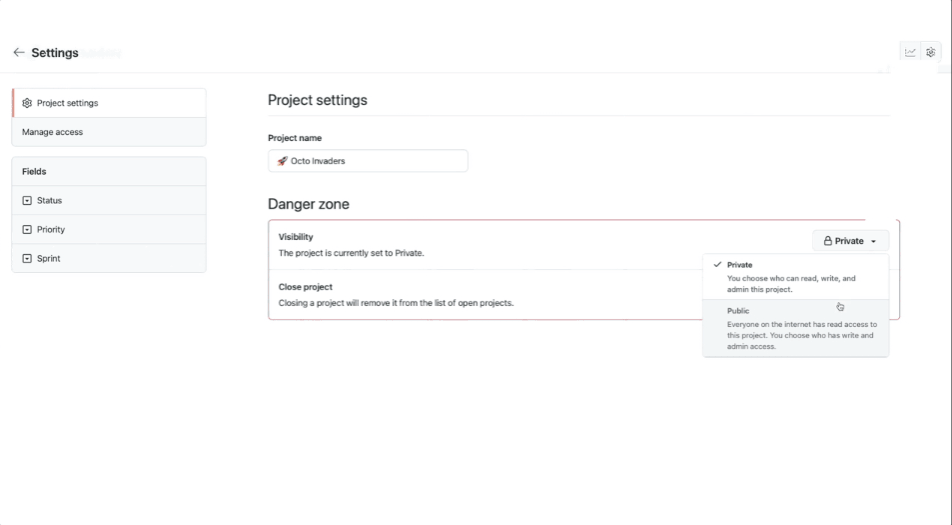Click the Priority field's single-select icon
The width and height of the screenshot is (952, 525).
point(27,230)
